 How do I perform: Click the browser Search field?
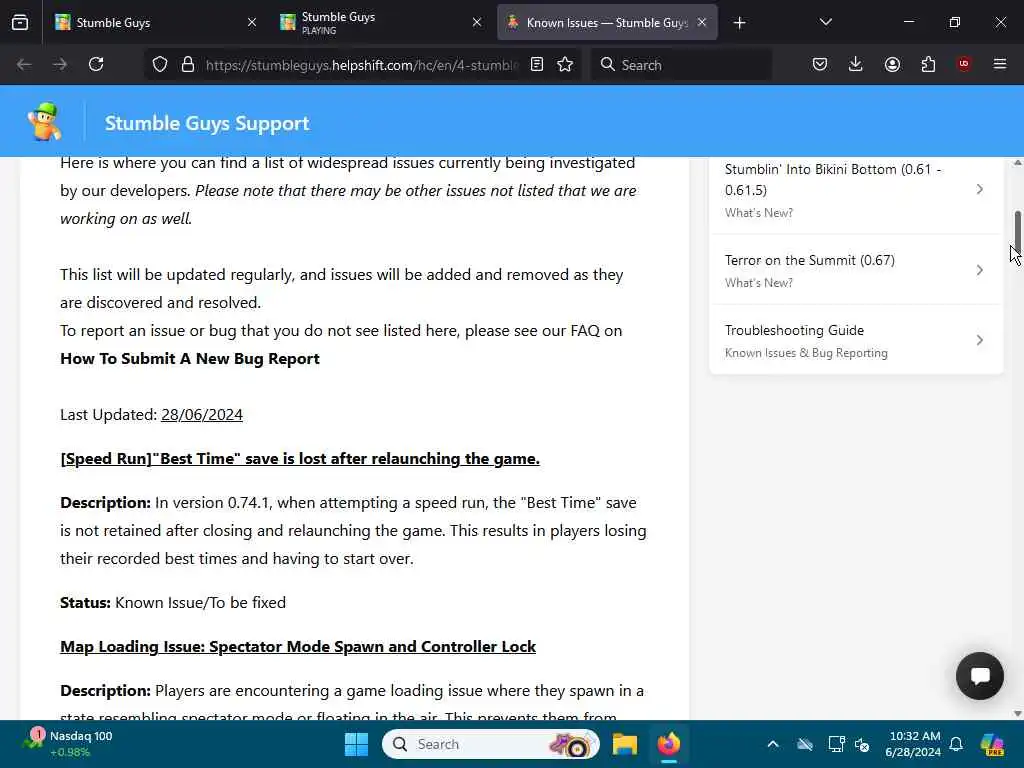(681, 65)
